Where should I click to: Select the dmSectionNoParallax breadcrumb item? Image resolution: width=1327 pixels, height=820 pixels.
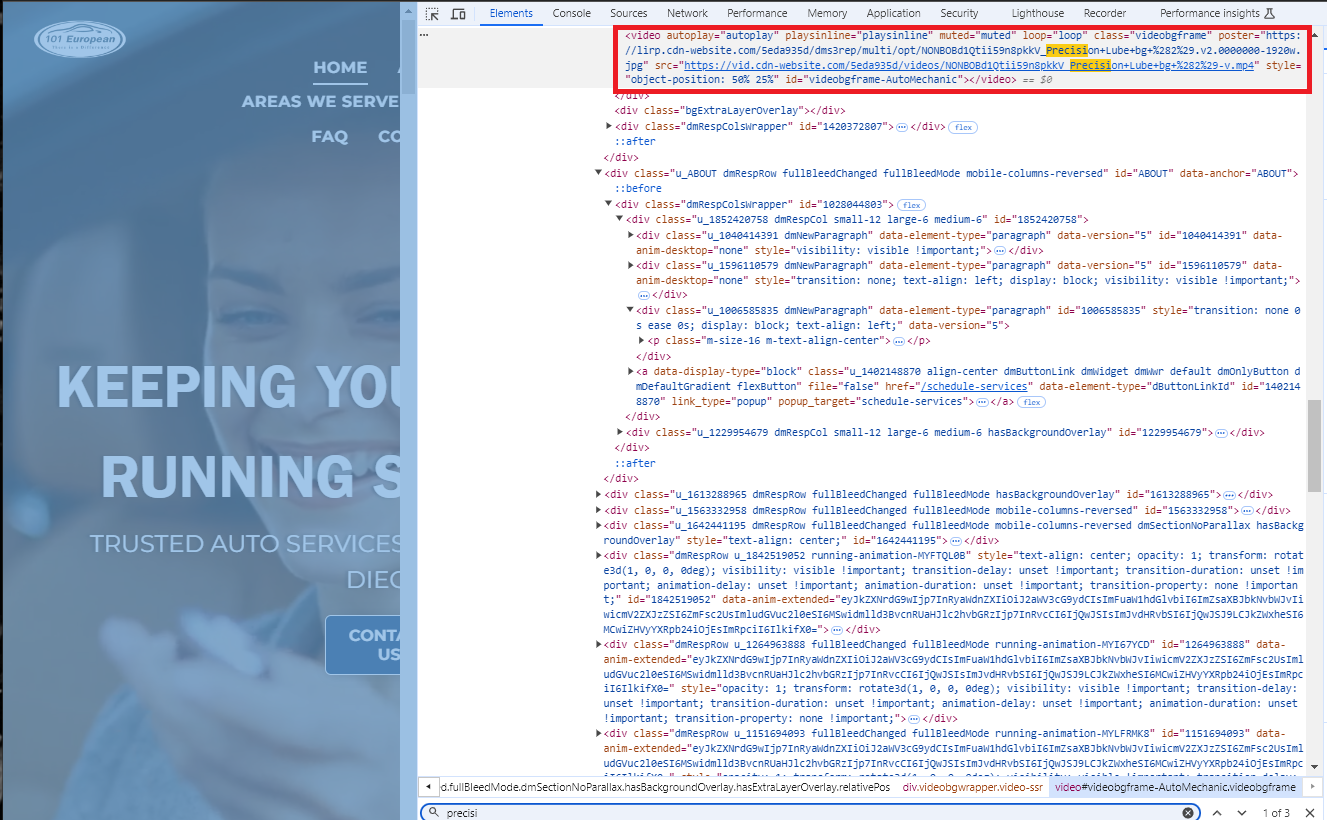coord(666,787)
